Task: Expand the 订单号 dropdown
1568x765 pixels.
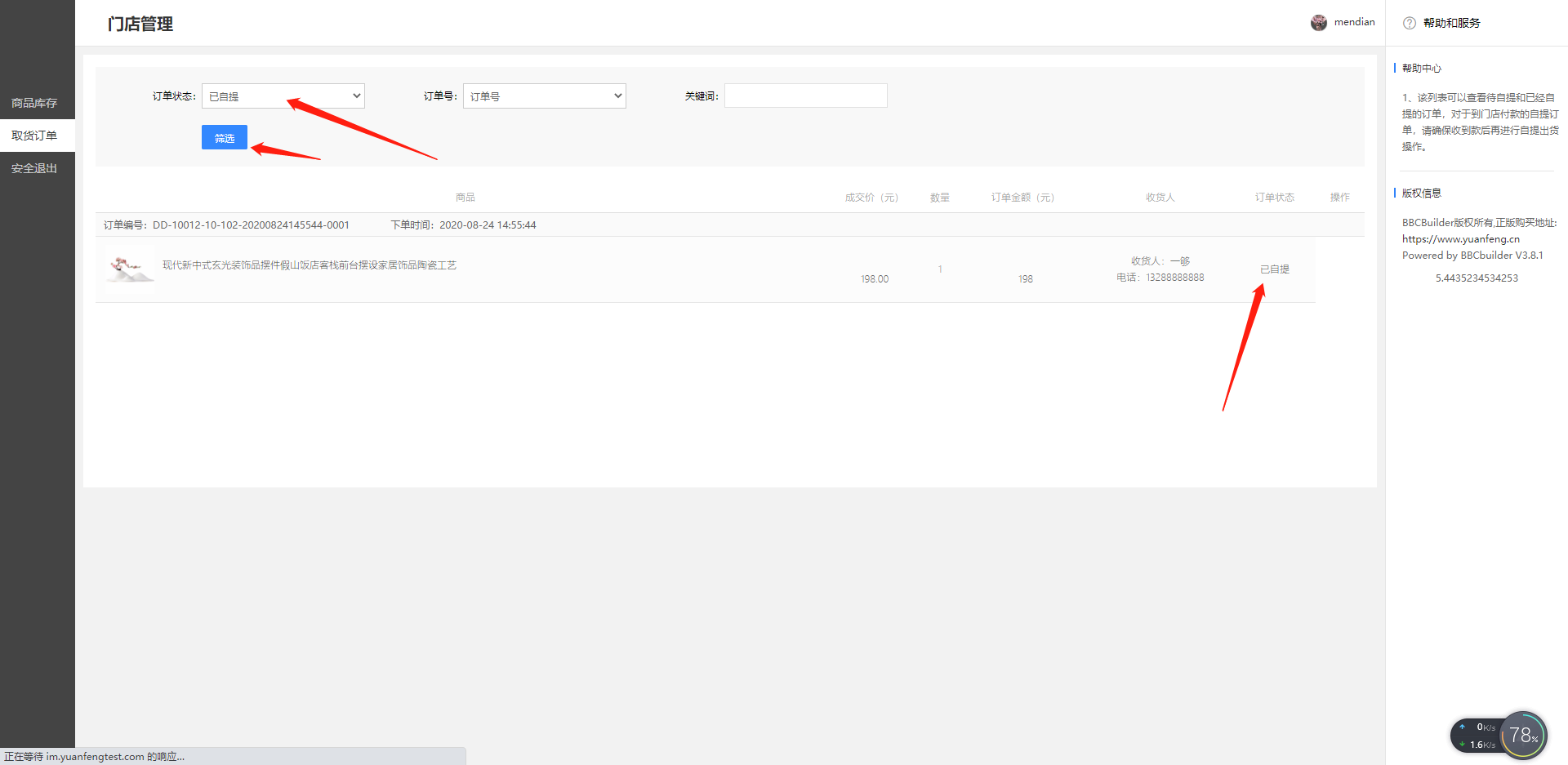Action: coord(544,96)
